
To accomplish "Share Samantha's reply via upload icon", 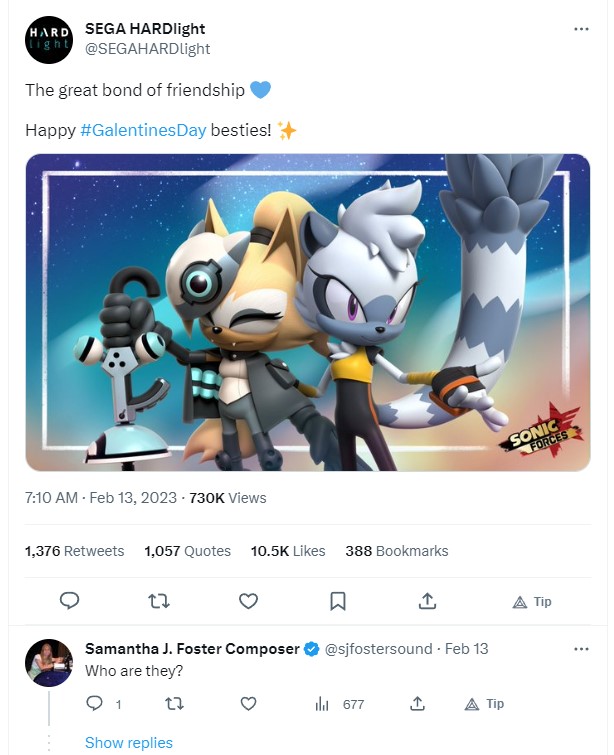I will click(x=417, y=703).
